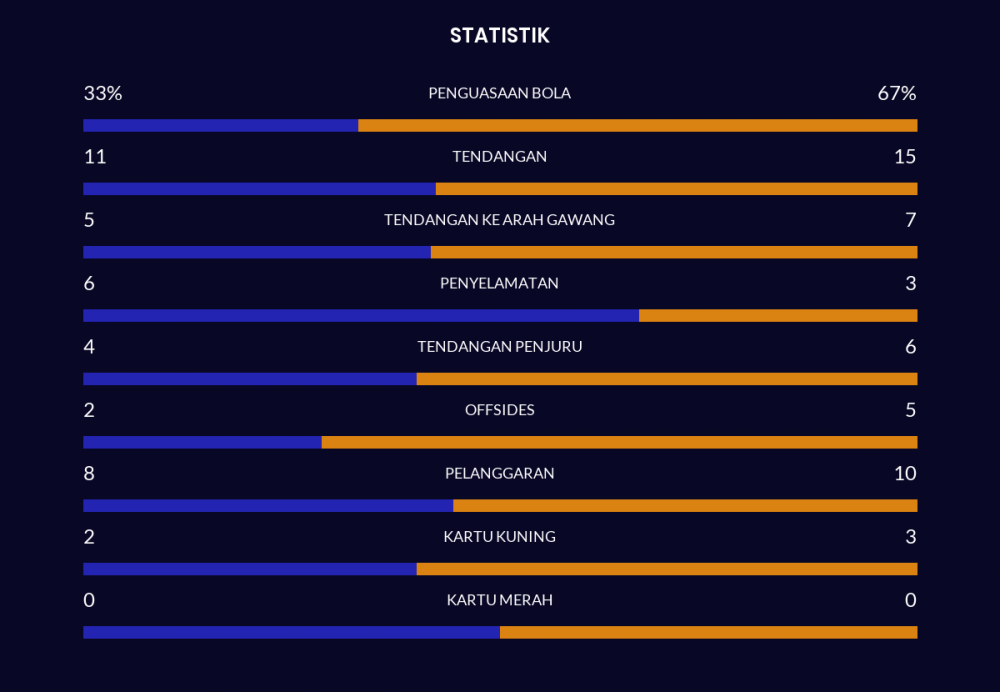This screenshot has height=692, width=1000.
Task: Select the 33% possession value
Action: click(103, 93)
